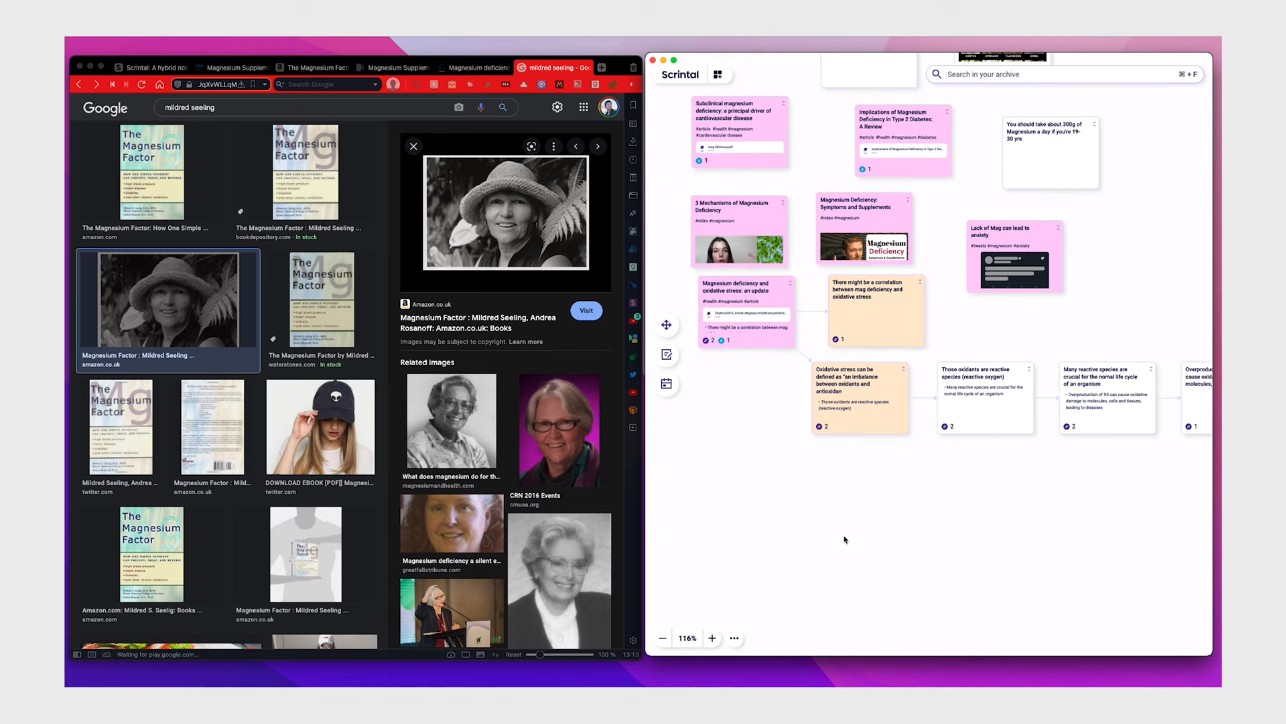Viewport: 1286px width, 724px height.
Task: Click the Learn more copyright link
Action: pyautogui.click(x=526, y=342)
